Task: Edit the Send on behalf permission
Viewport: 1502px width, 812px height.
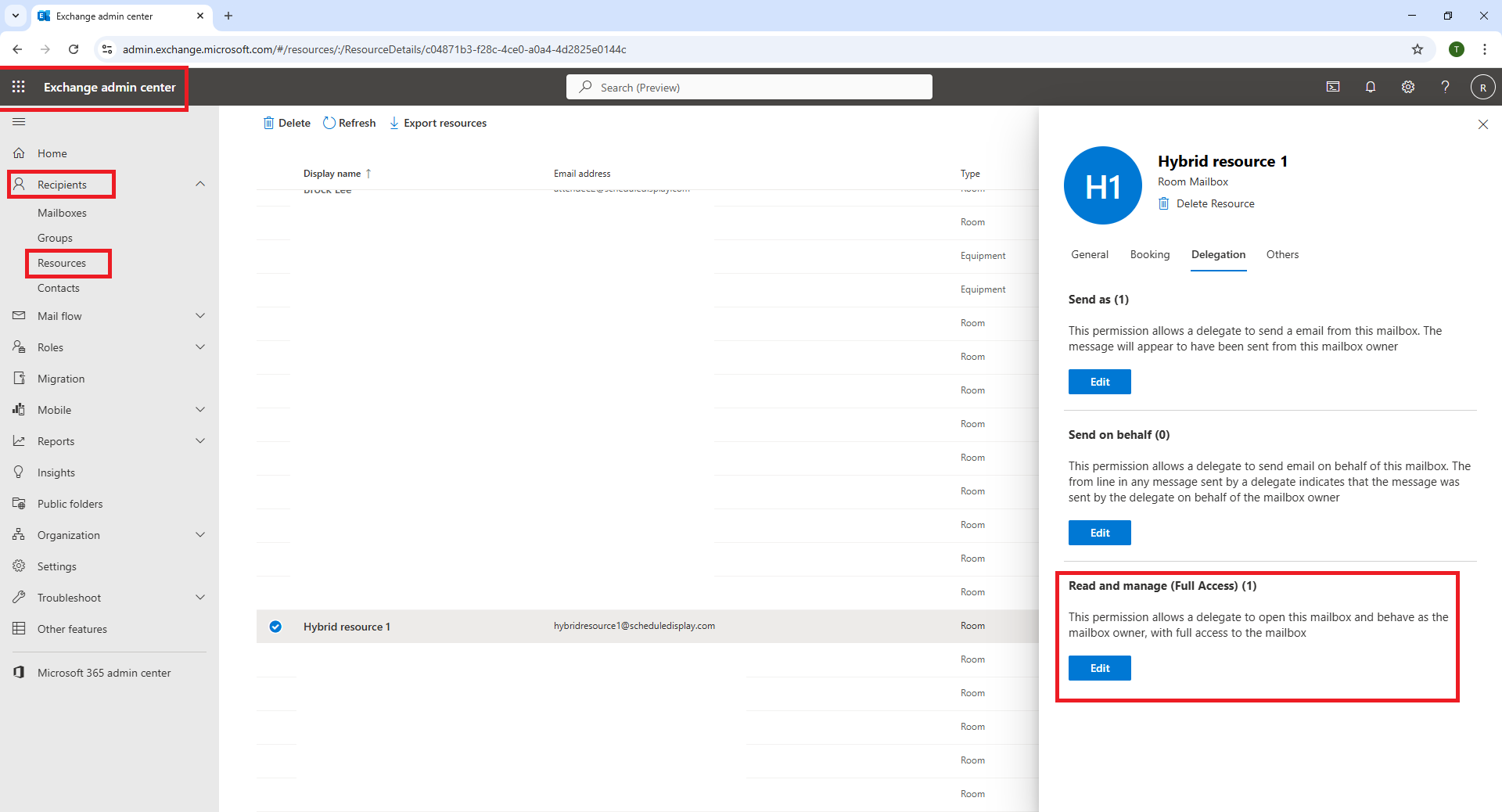Action: (x=1100, y=533)
